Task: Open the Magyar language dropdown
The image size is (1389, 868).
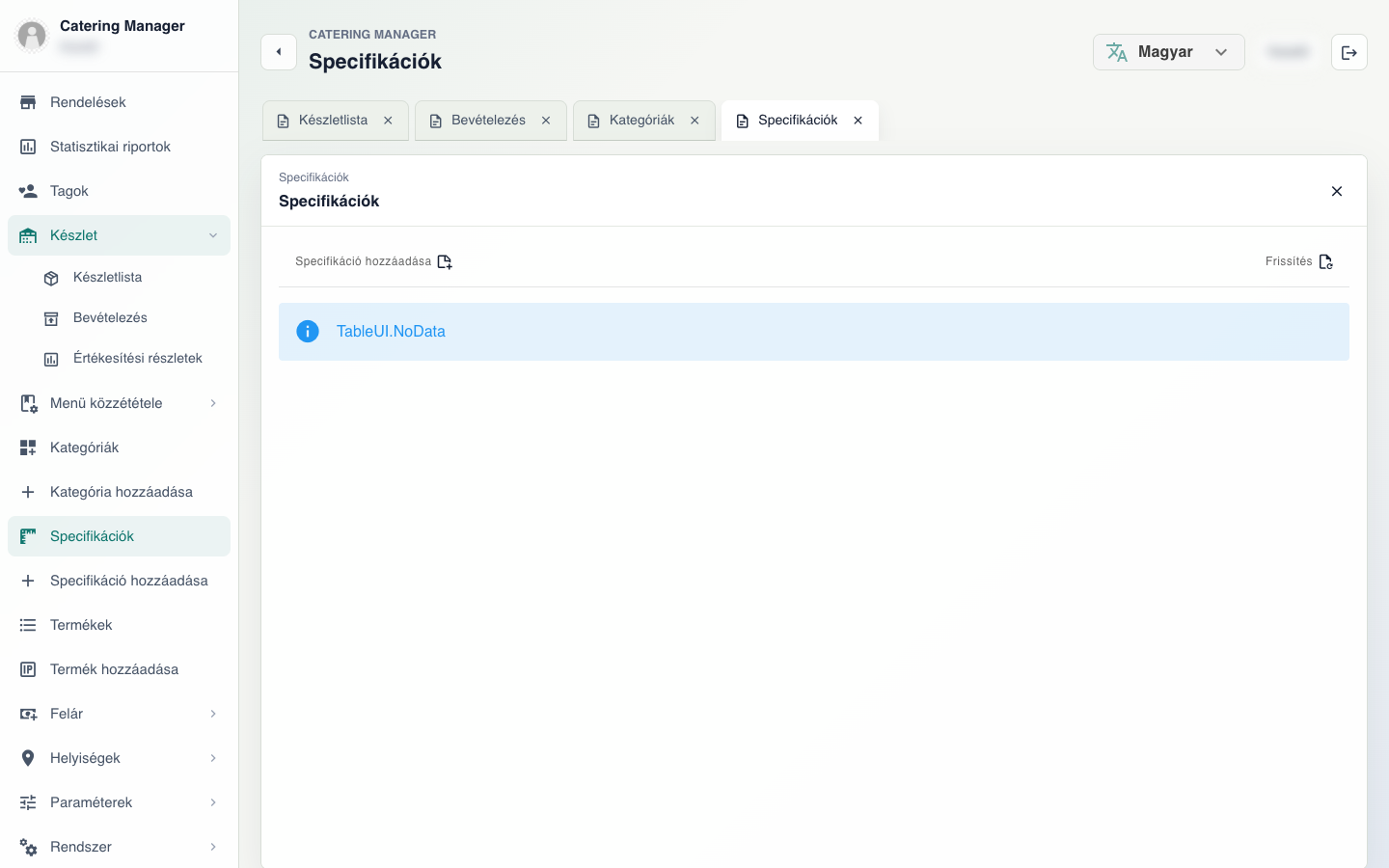Action: coord(1169,52)
